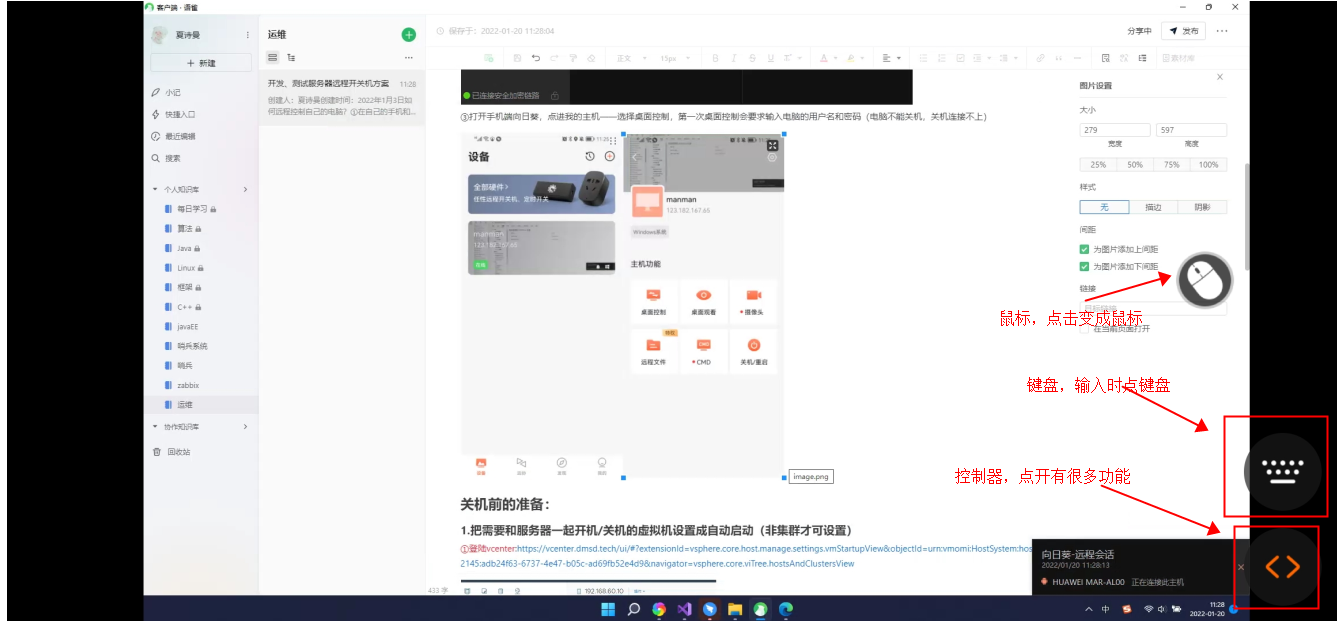Insert a task checklist

click(960, 58)
